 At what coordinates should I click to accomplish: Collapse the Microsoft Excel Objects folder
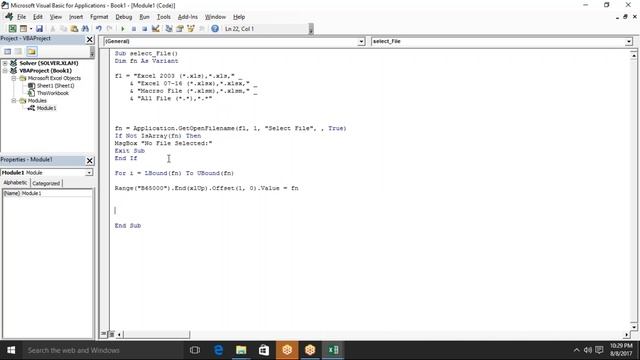tap(13, 78)
